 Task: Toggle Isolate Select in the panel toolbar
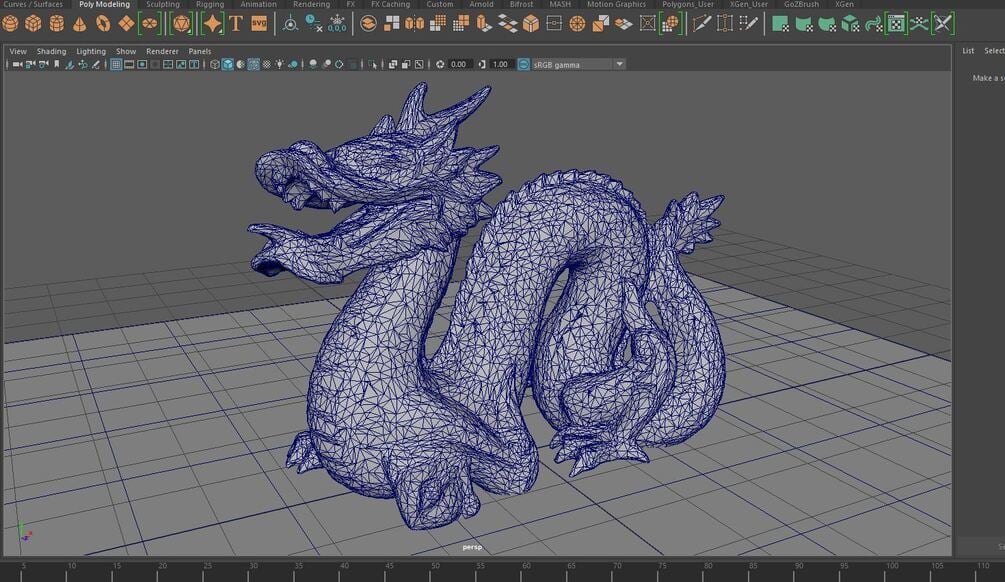[373, 65]
